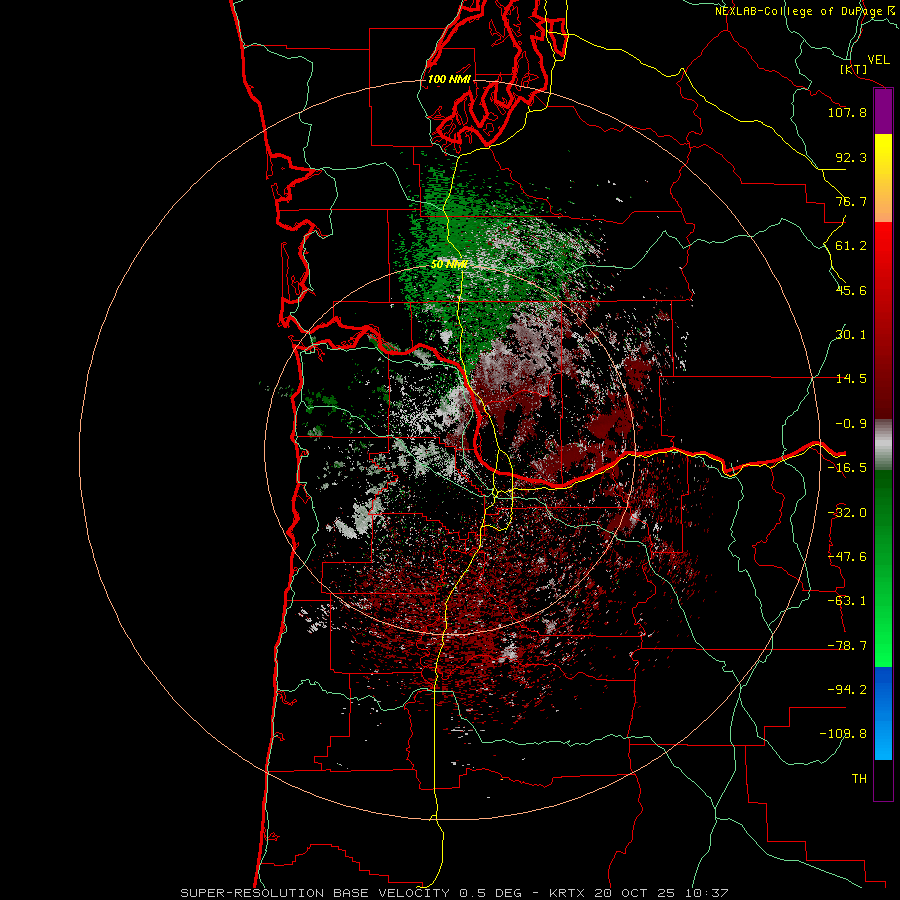Click the Super-Resolution Base Velocity caption

tap(455, 893)
